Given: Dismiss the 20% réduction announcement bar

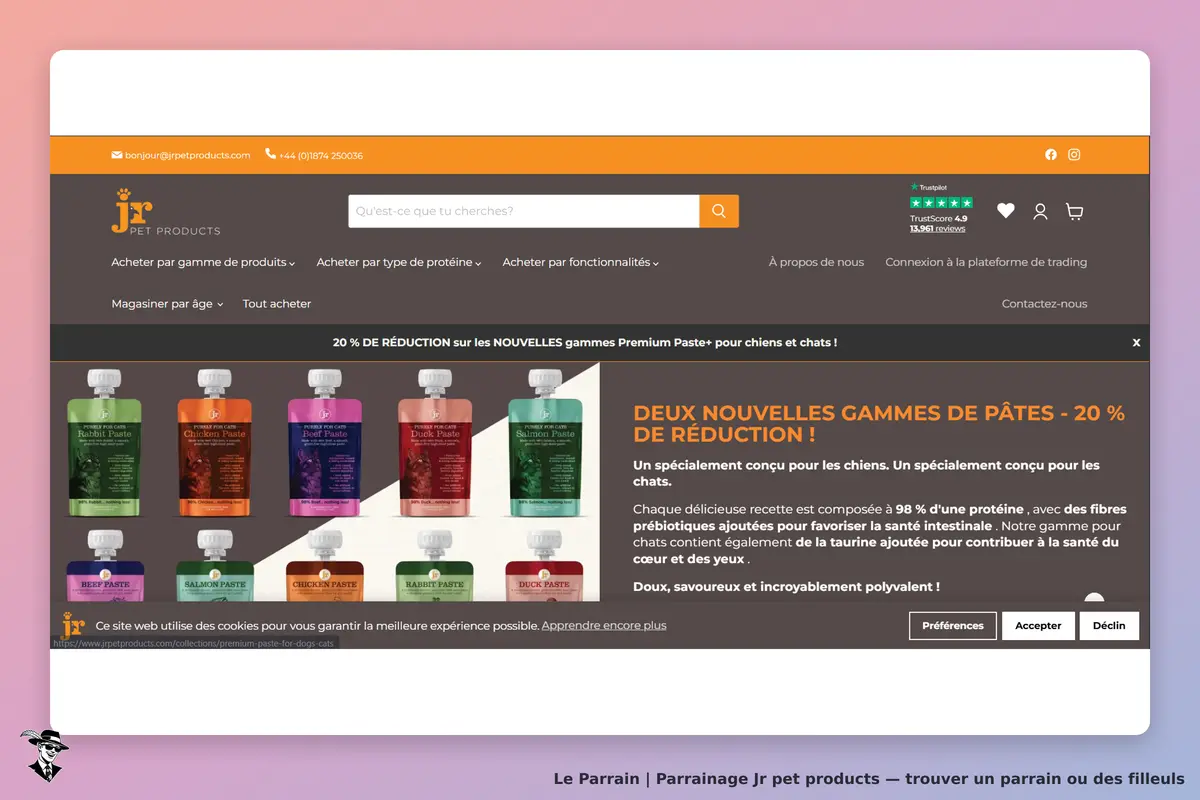Looking at the screenshot, I should 1136,342.
